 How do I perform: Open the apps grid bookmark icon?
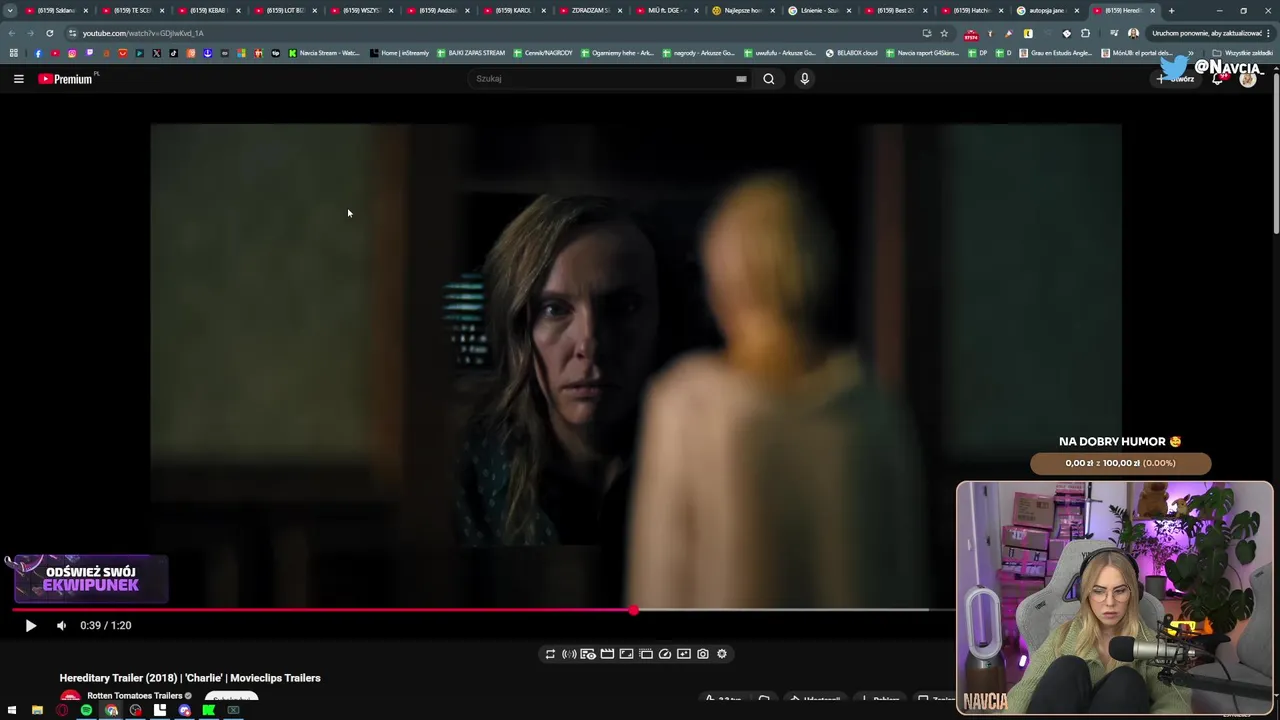tap(13, 53)
